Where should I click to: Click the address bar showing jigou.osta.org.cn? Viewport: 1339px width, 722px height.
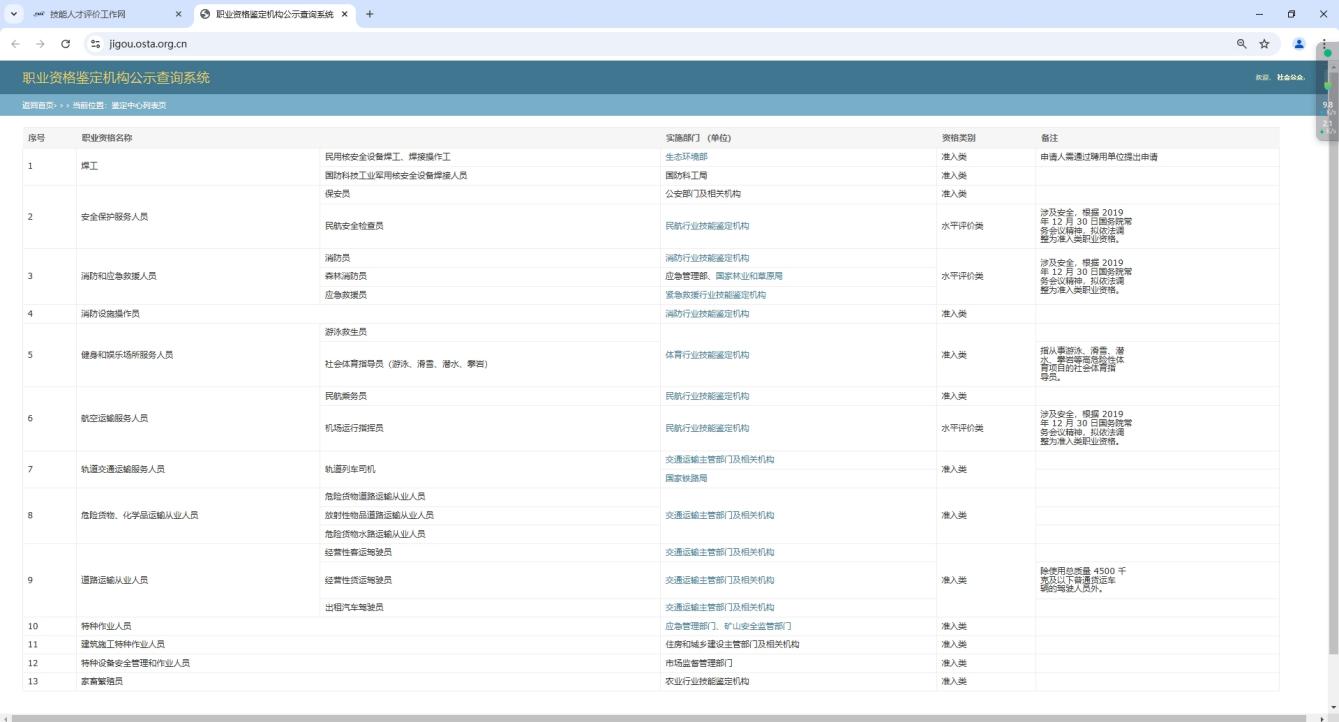600,44
